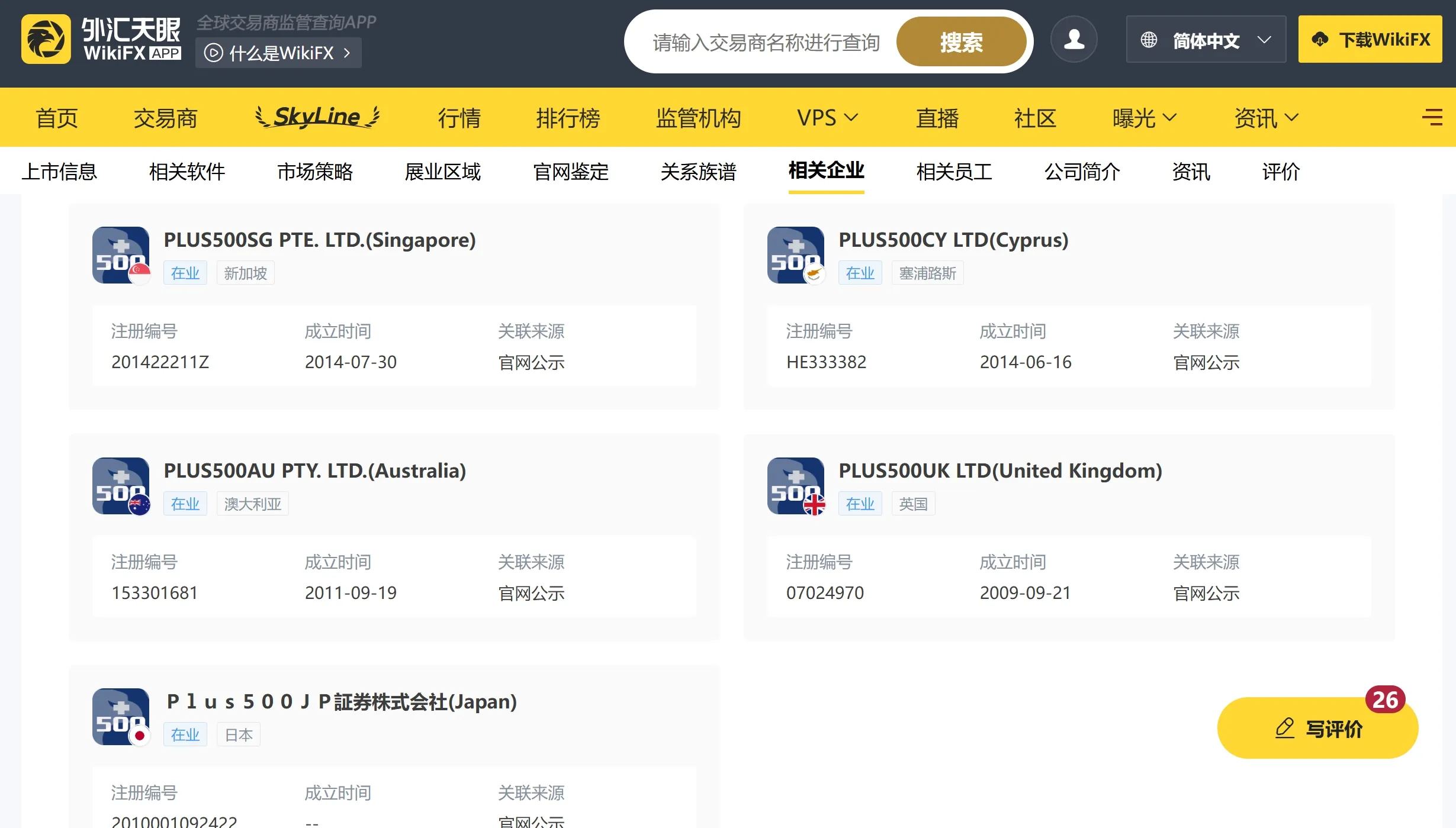Open PLUS500SG PTE. LTD.(Singapore) company title
Screen dimensions: 1456x828
pyautogui.click(x=320, y=240)
